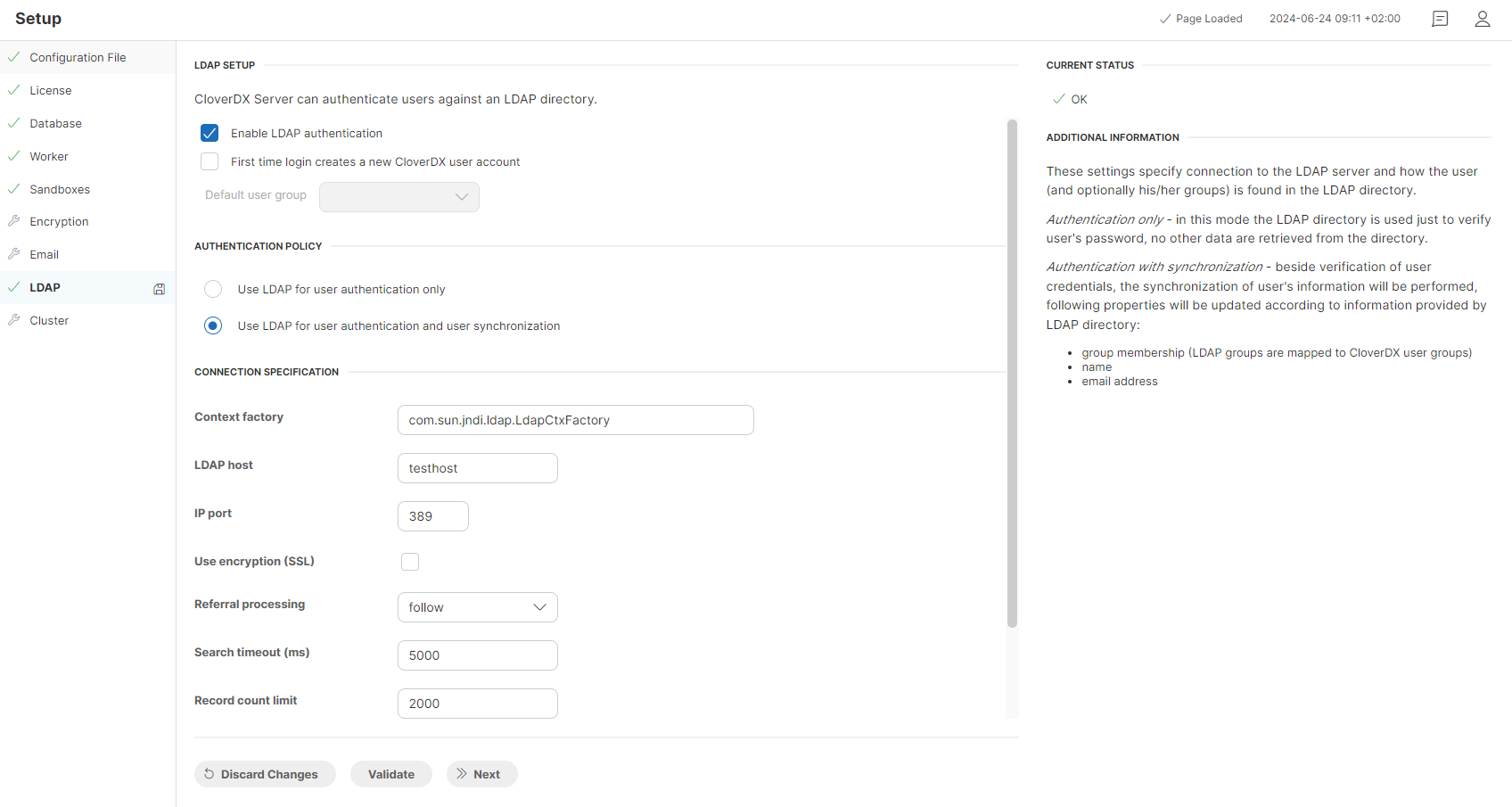Open the Database setup section
The image size is (1512, 807).
(55, 123)
